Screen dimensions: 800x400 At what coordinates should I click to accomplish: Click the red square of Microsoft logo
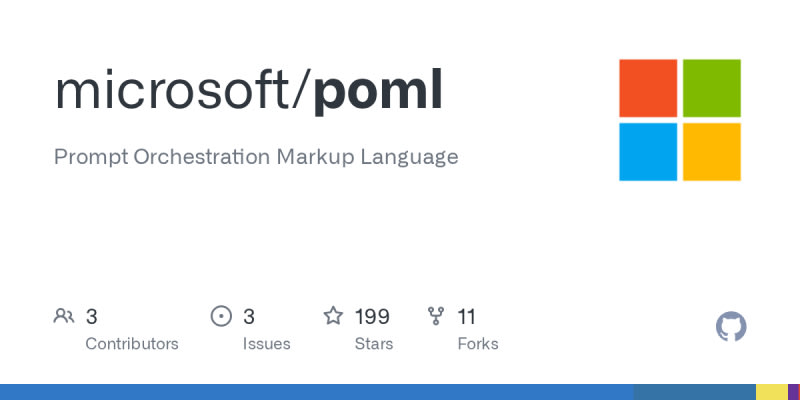648,88
